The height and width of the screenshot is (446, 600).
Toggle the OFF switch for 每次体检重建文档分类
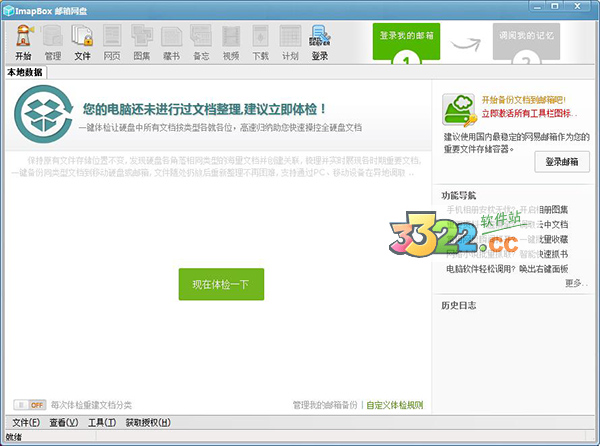pos(30,405)
